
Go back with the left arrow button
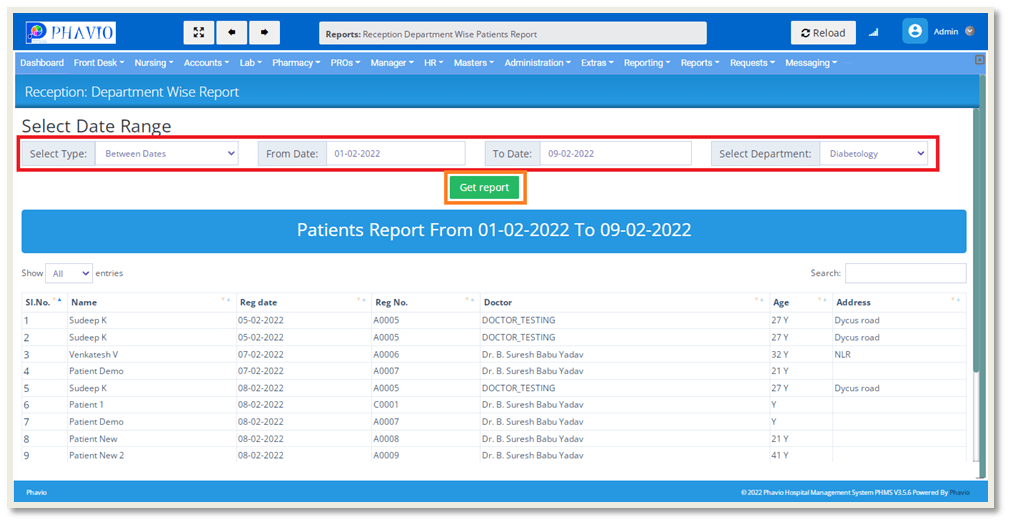pos(232,32)
